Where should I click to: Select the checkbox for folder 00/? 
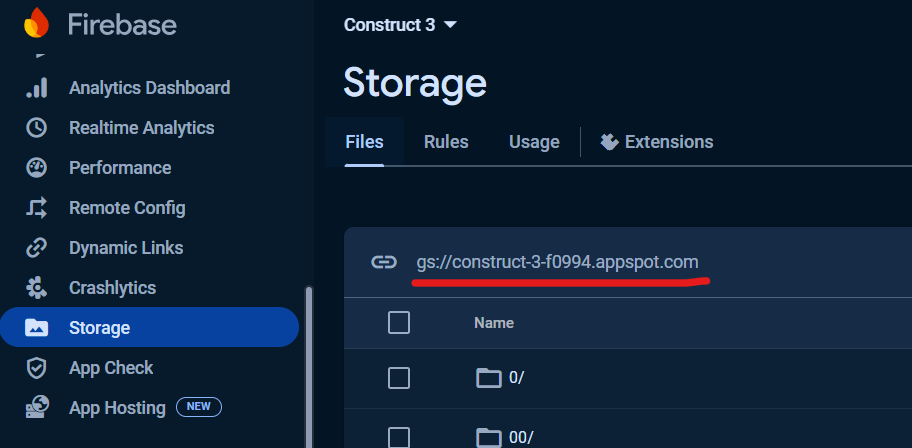pyautogui.click(x=399, y=437)
